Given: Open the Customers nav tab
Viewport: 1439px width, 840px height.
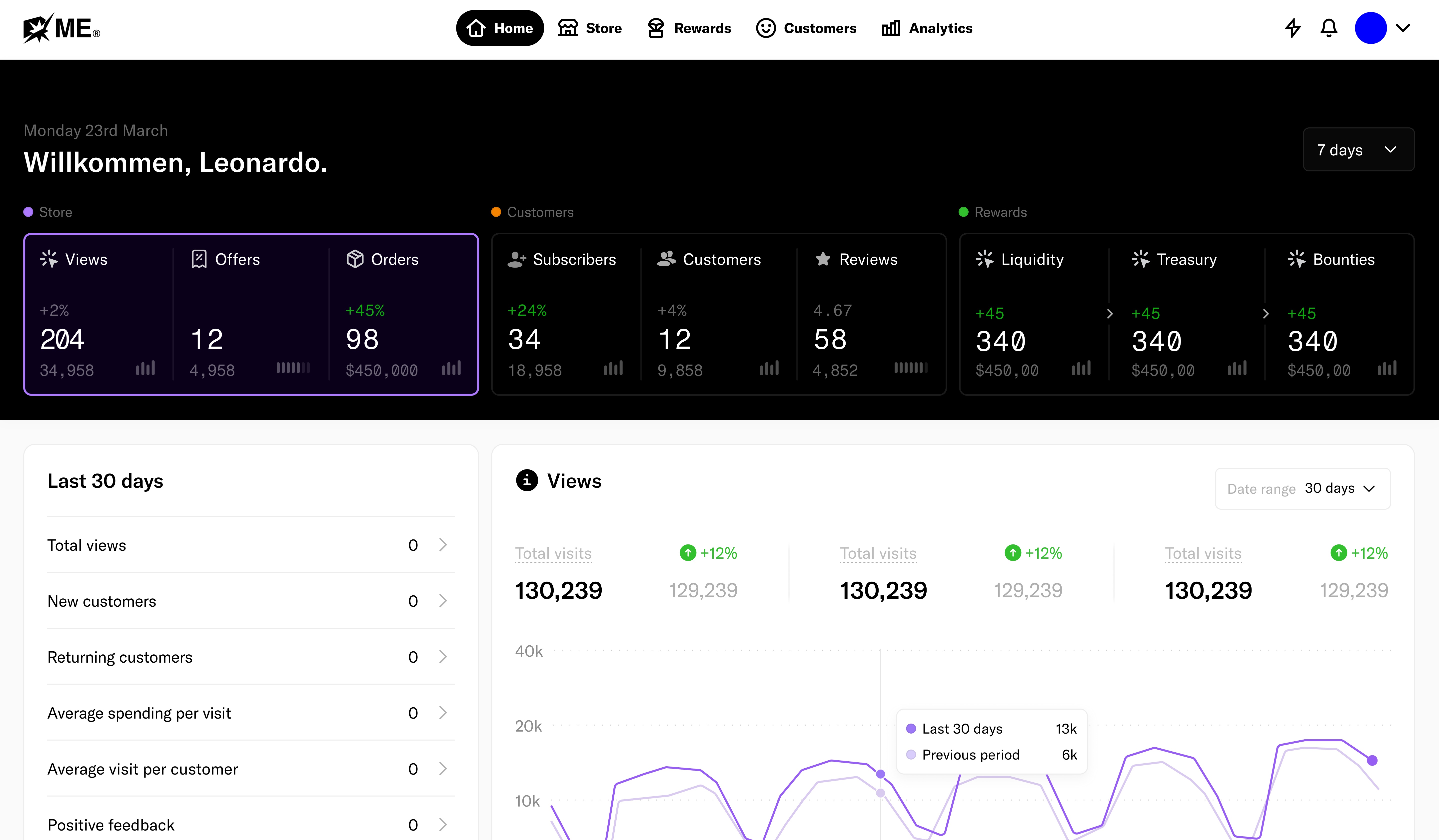Looking at the screenshot, I should (x=806, y=28).
